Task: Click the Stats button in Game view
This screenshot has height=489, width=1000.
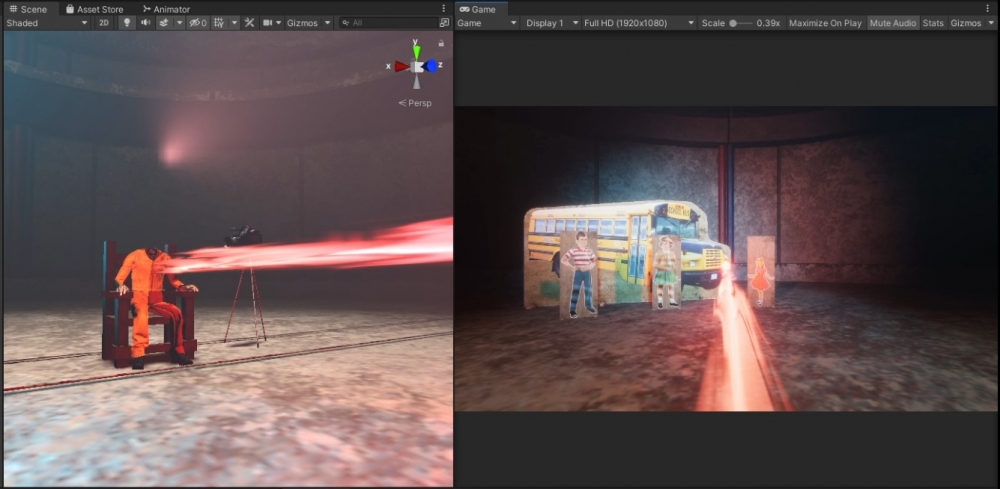Action: 932,23
